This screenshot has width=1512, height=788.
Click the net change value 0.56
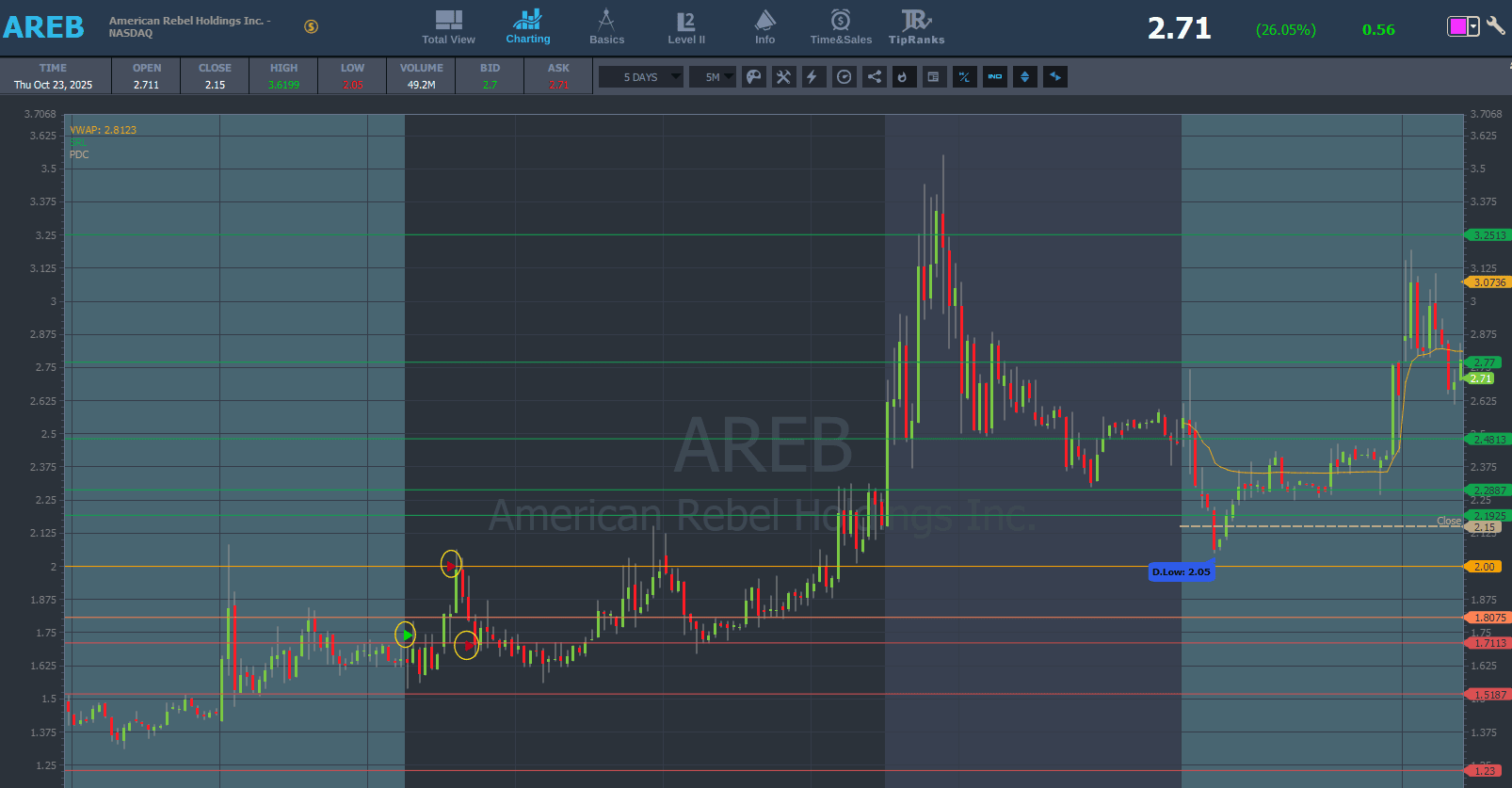1378,30
